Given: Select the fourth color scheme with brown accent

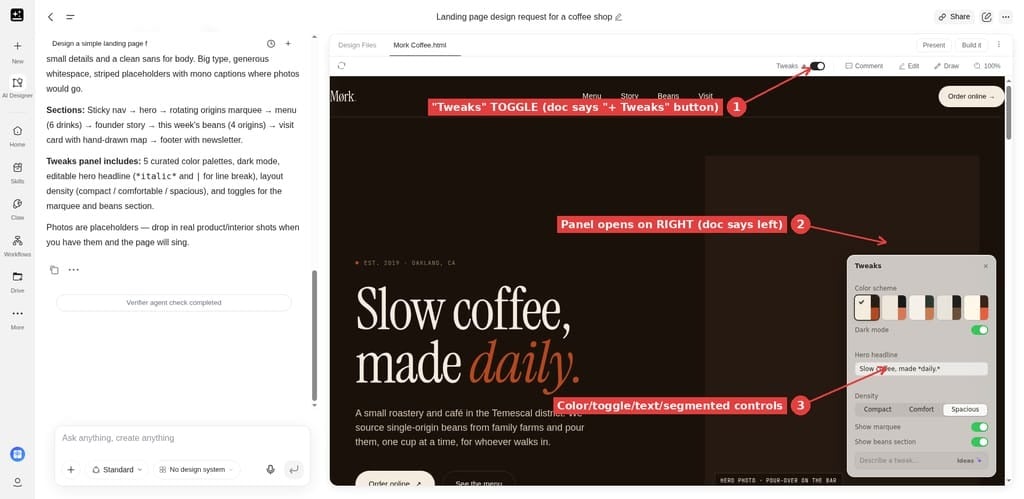Looking at the screenshot, I should point(949,308).
